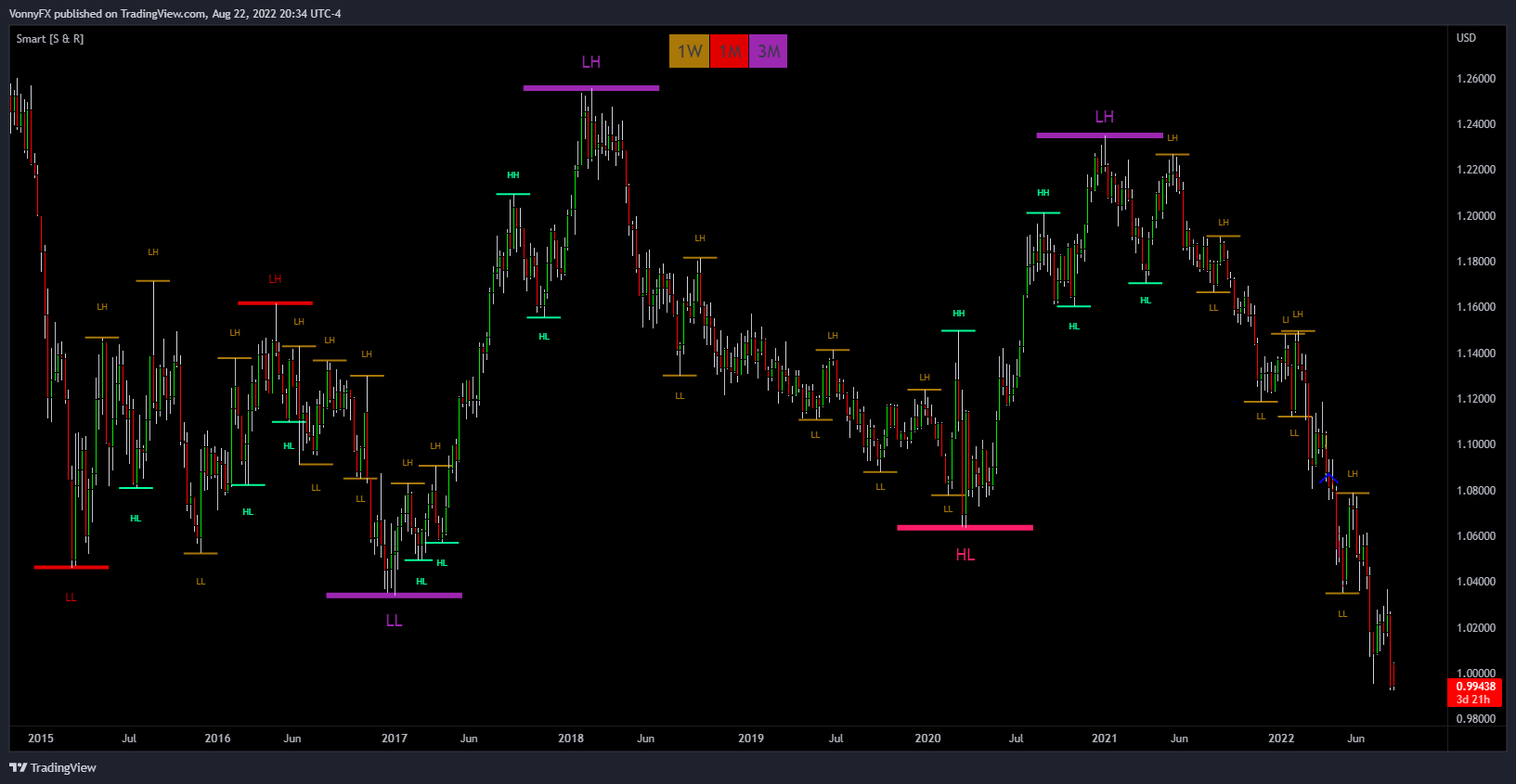Click the 2021 label on time axis

(x=1104, y=739)
